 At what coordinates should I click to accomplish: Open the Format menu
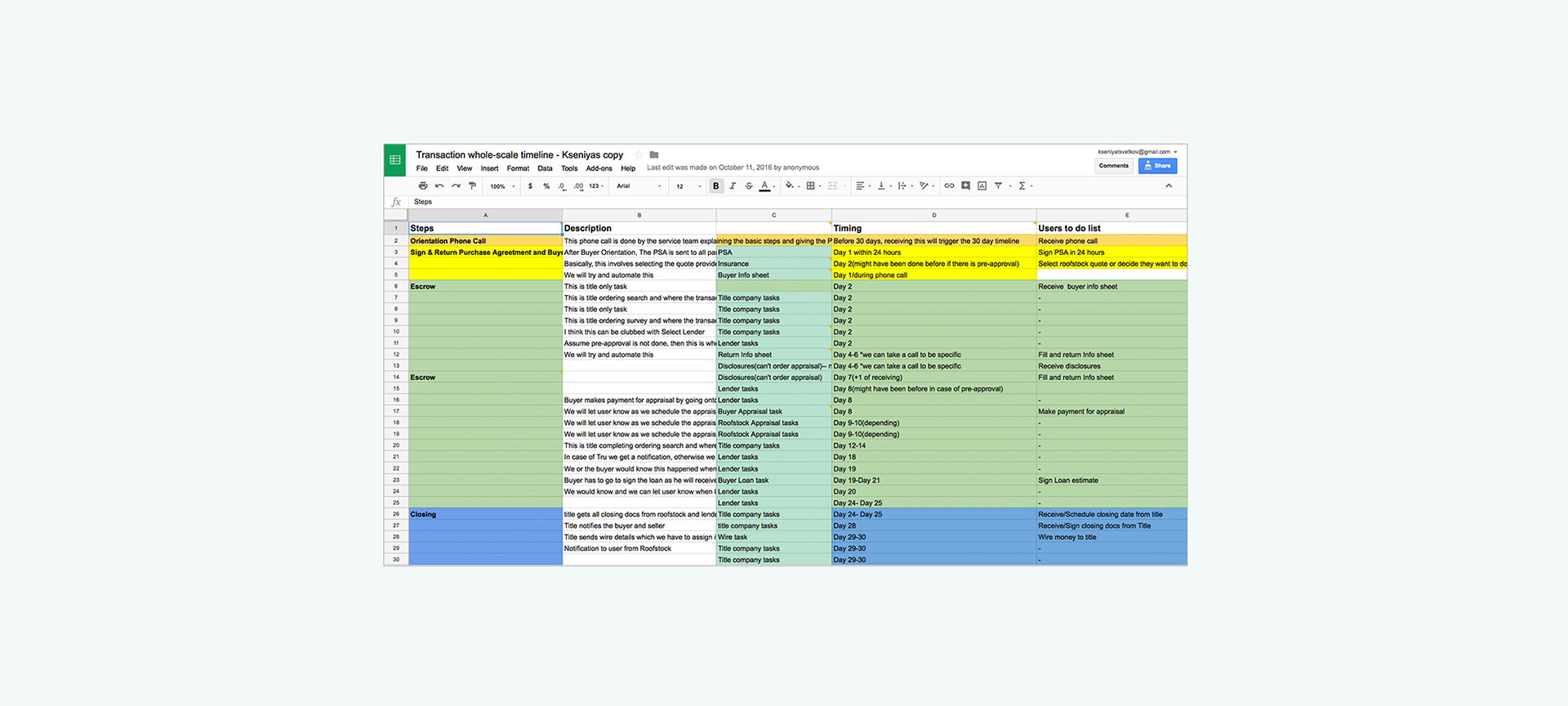(518, 168)
